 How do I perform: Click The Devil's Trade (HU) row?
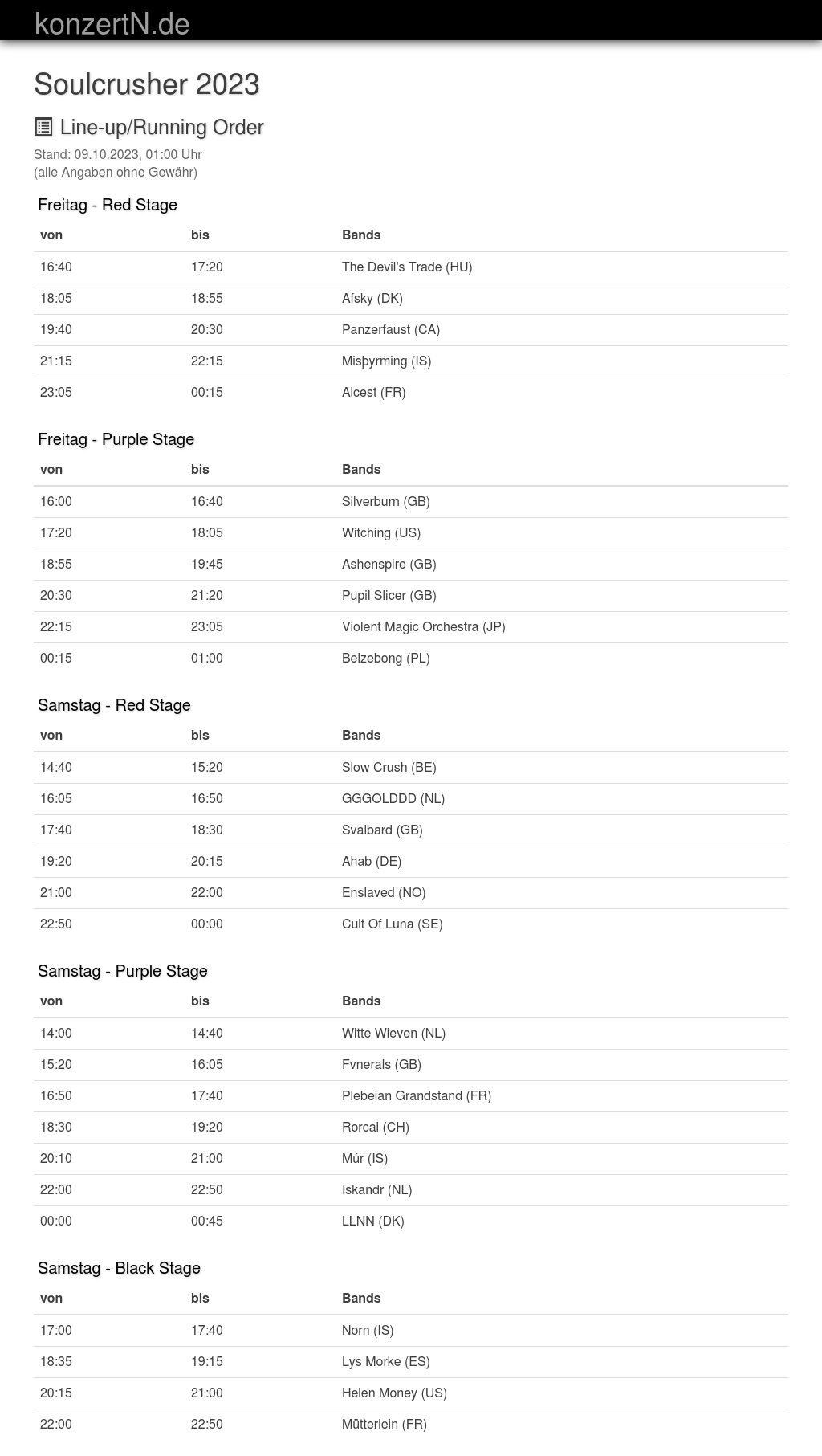pos(407,267)
